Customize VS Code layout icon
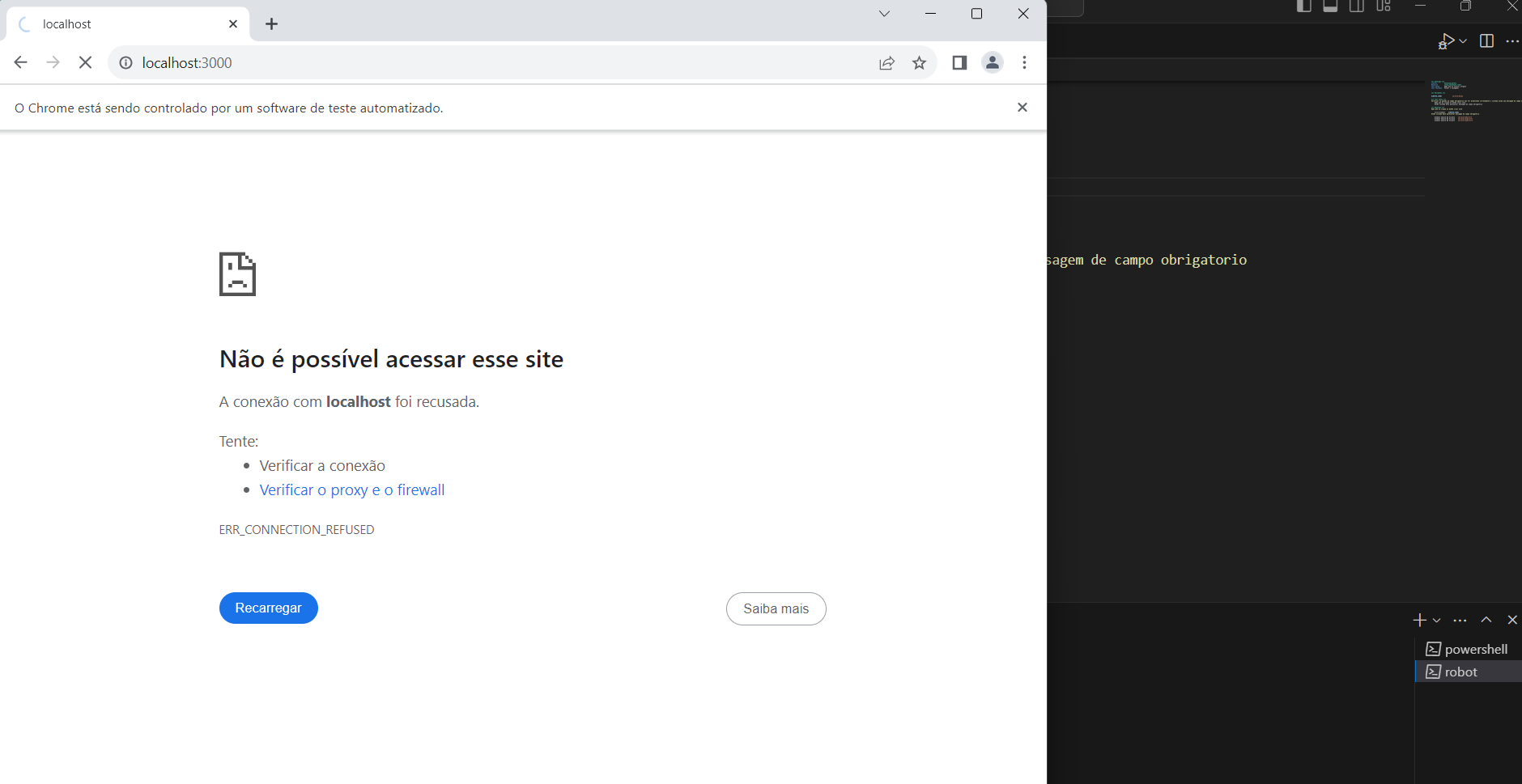The height and width of the screenshot is (784, 1522). point(1384,6)
